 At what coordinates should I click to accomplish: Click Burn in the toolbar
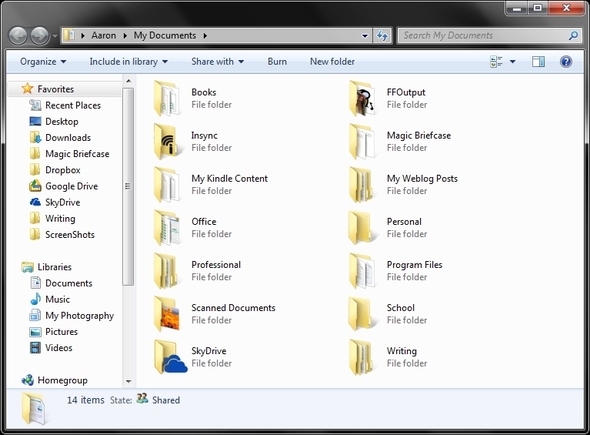[277, 61]
